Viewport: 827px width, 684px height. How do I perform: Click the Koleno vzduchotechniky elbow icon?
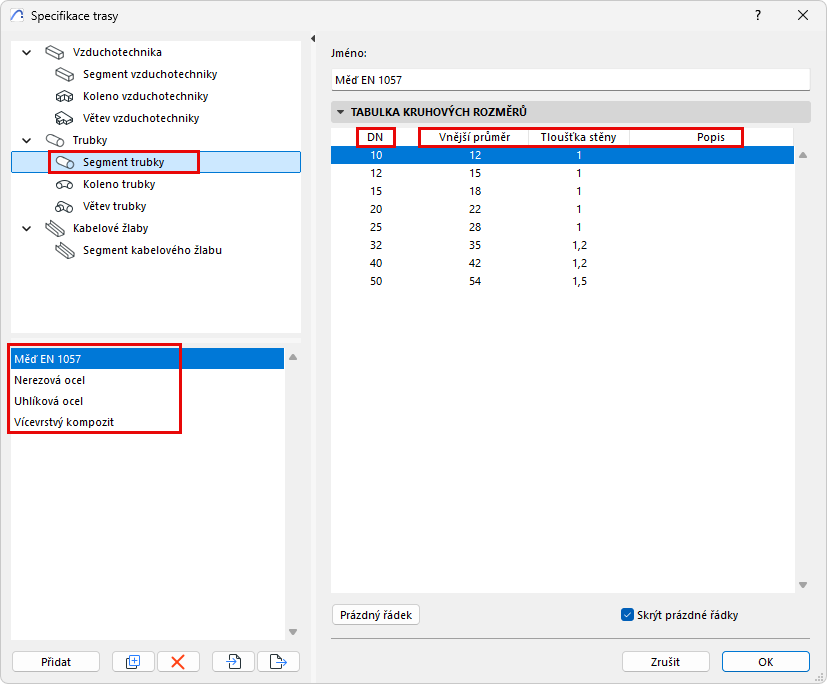[65, 97]
